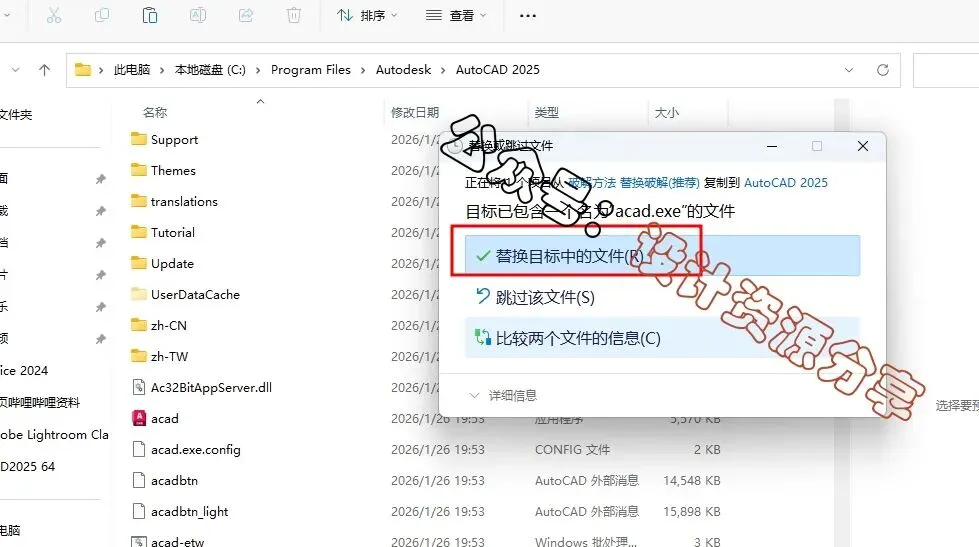Close the replace or skip dialog

click(x=863, y=146)
